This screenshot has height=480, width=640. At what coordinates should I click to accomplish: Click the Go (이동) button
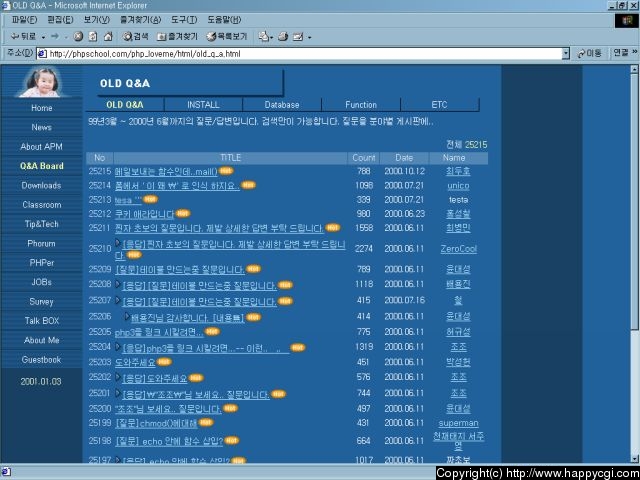589,53
